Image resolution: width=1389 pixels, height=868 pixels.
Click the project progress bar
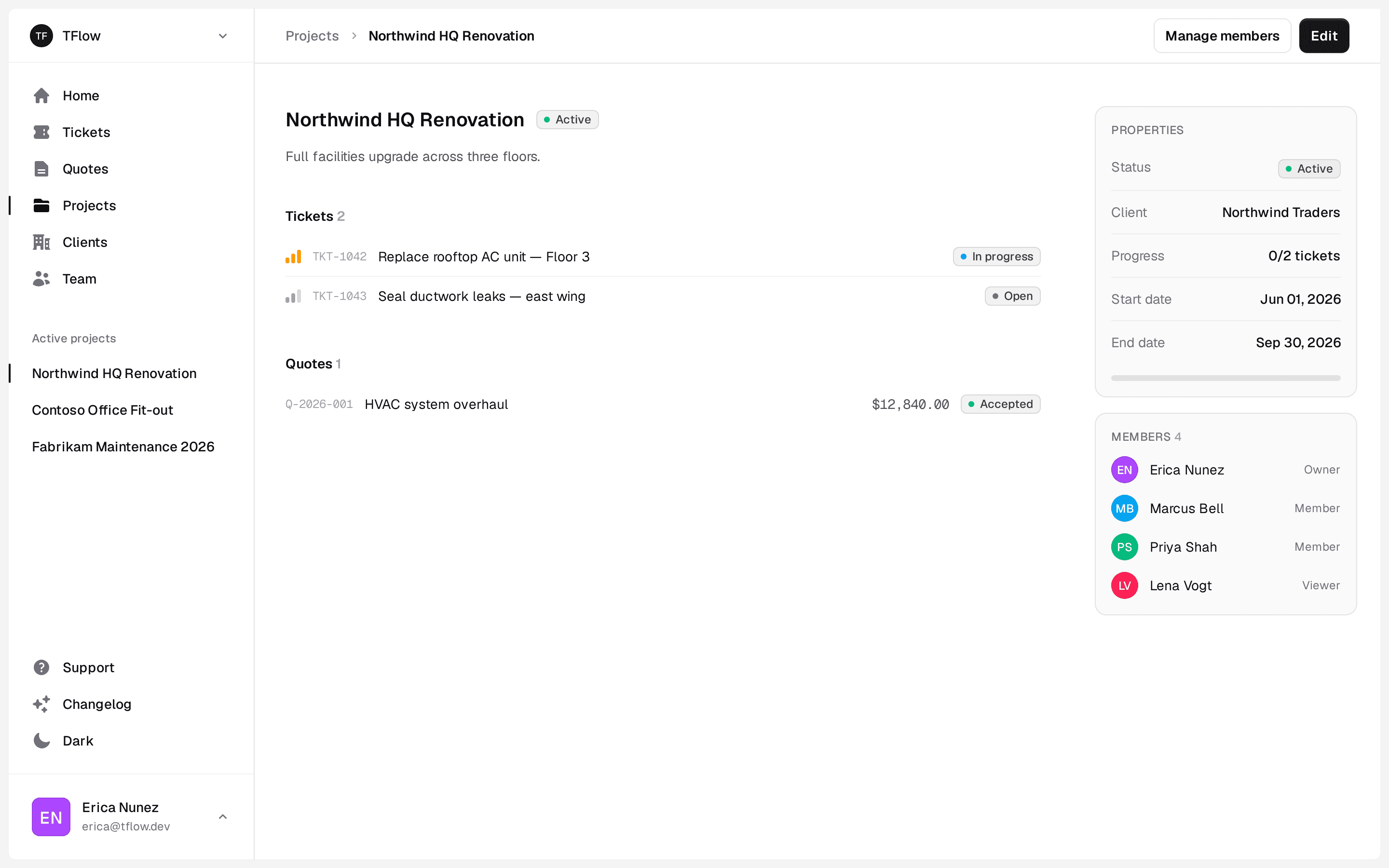(x=1226, y=379)
